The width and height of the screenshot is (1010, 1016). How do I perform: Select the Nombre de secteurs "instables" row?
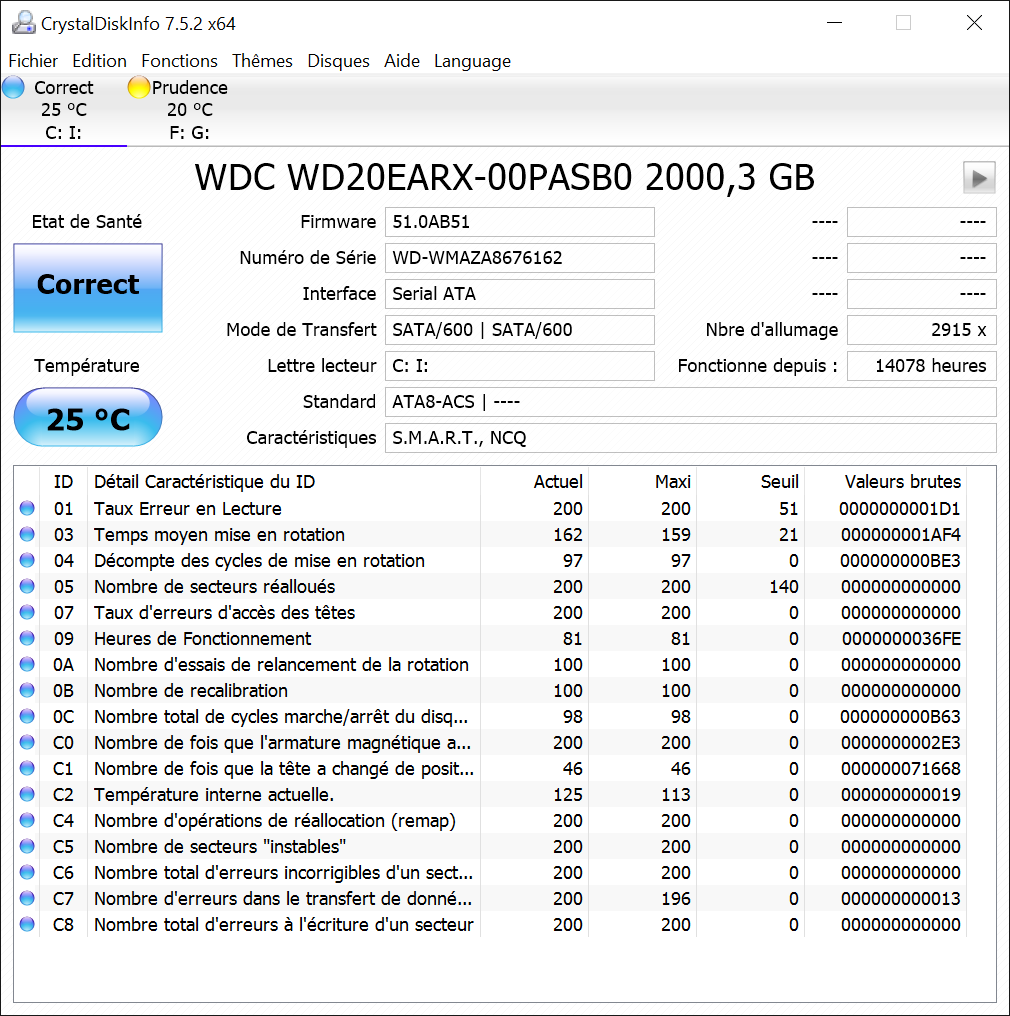click(492, 847)
